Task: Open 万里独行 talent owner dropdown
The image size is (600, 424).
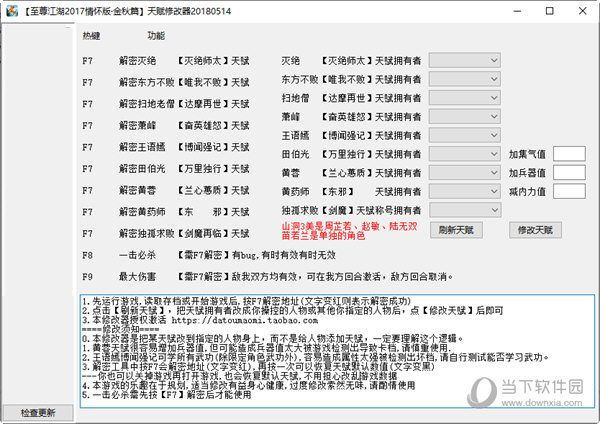Action: point(464,154)
